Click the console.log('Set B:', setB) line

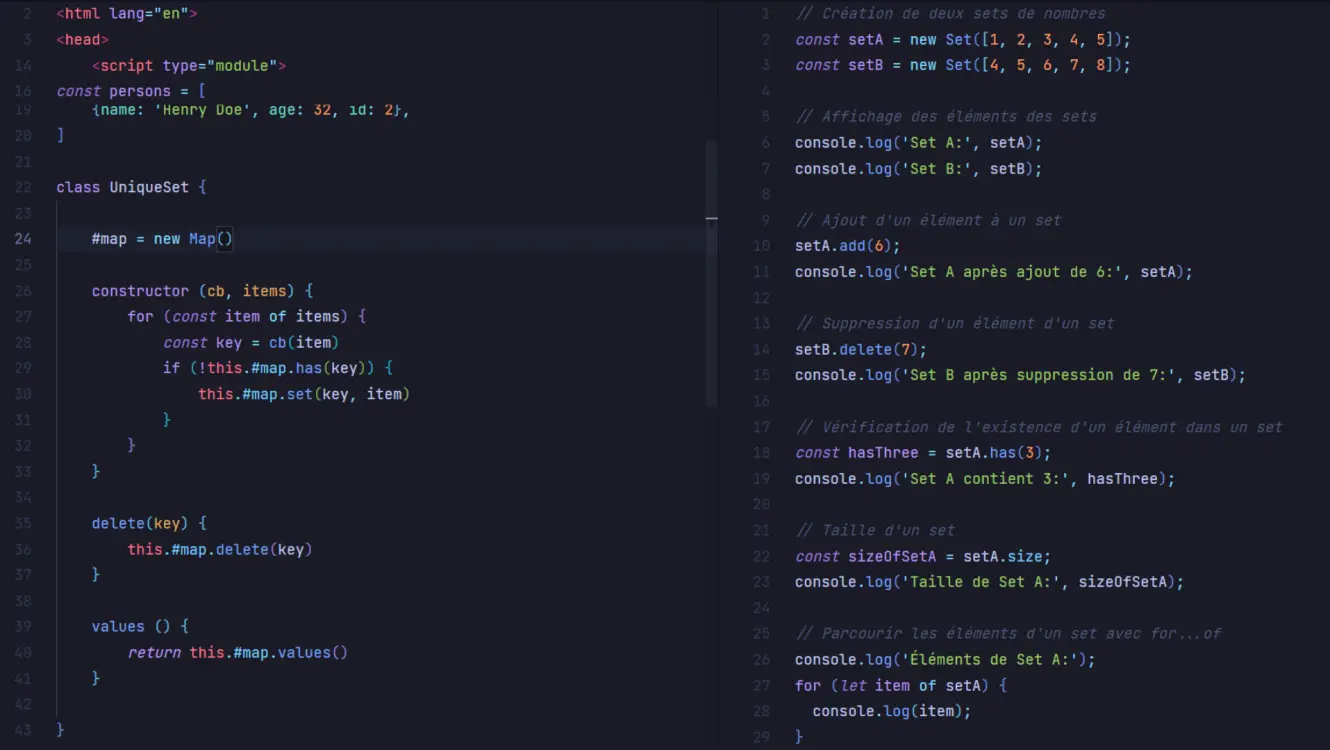pyautogui.click(x=919, y=169)
